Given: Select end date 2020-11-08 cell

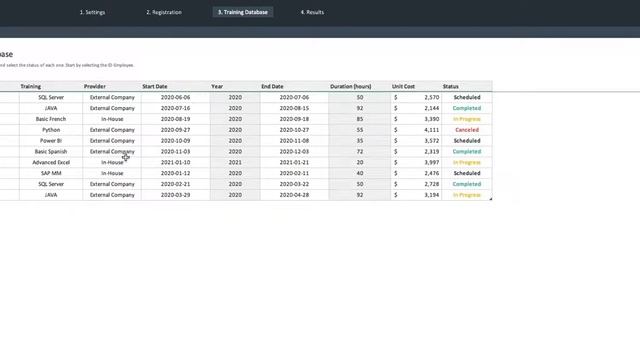Looking at the screenshot, I should point(294,141).
